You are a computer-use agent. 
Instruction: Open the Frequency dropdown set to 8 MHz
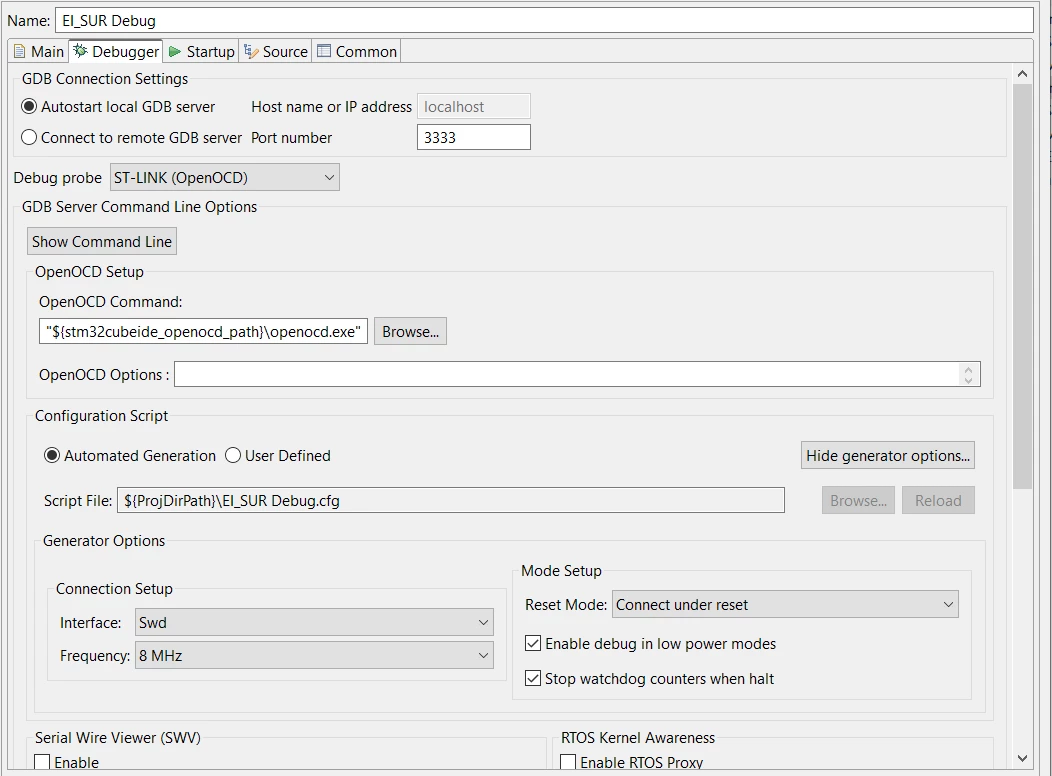[x=314, y=655]
